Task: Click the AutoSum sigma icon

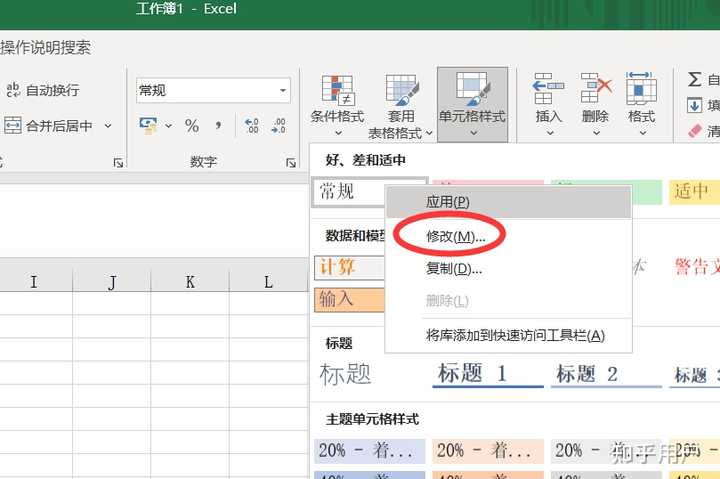Action: (695, 79)
